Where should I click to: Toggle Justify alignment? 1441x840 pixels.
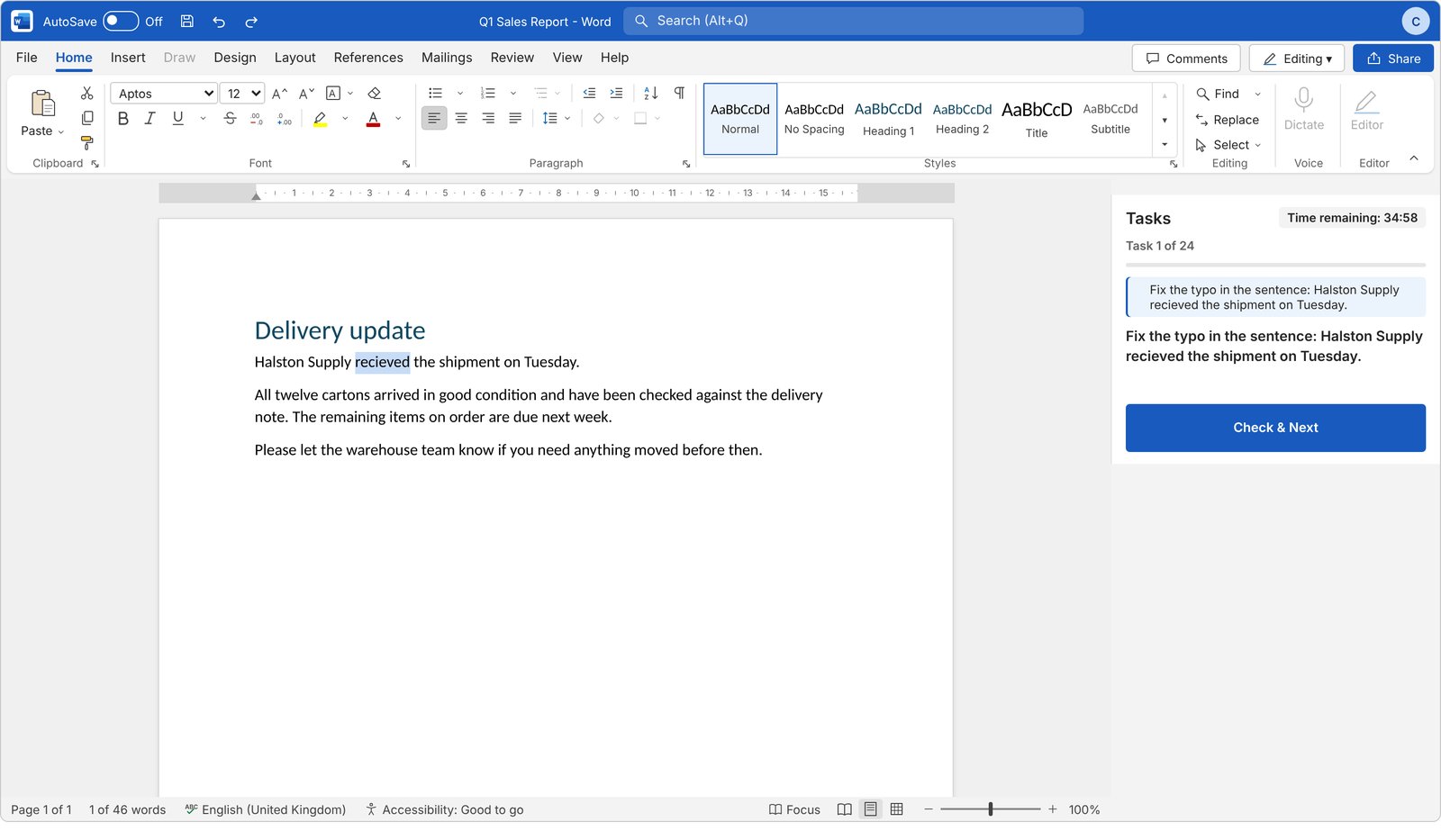coord(515,118)
